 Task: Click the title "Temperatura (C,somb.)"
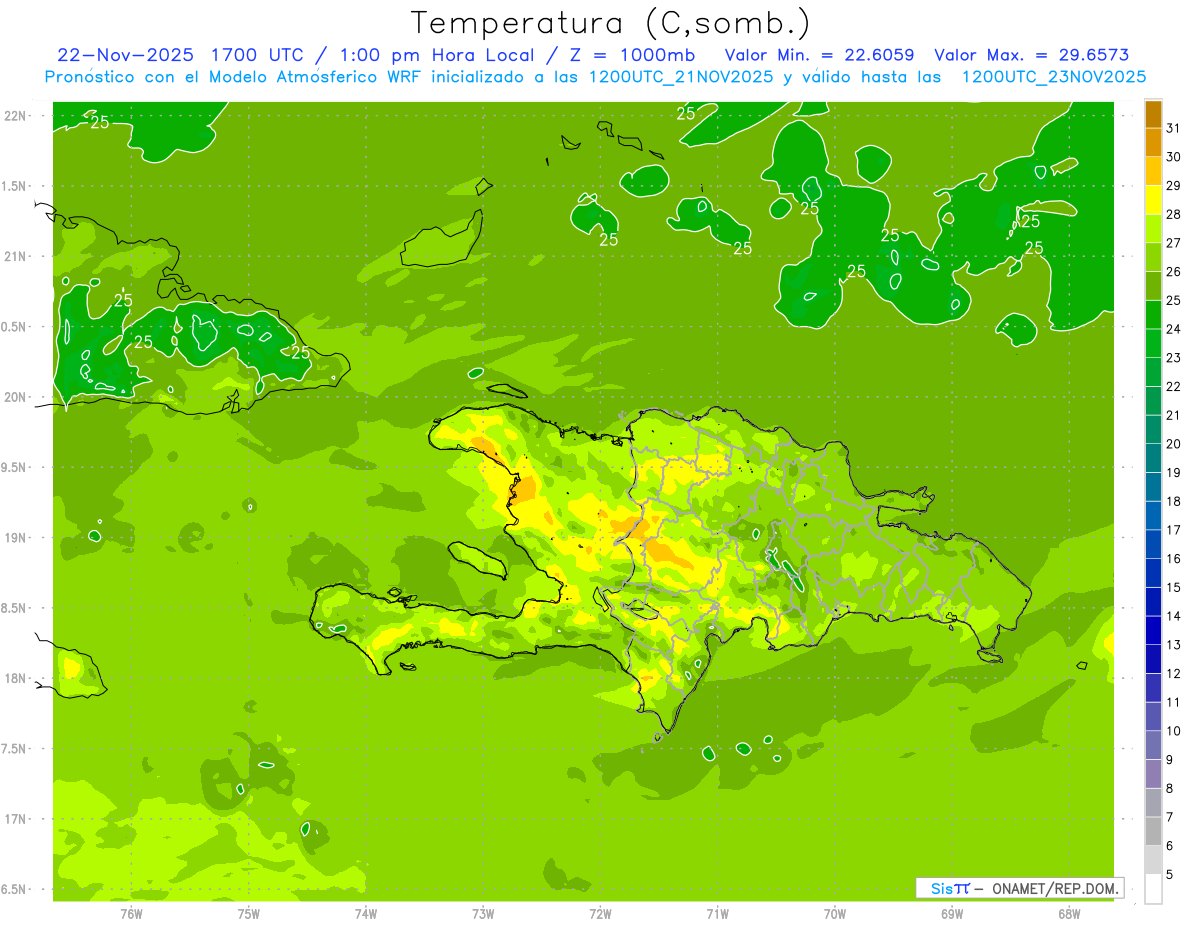coord(610,24)
